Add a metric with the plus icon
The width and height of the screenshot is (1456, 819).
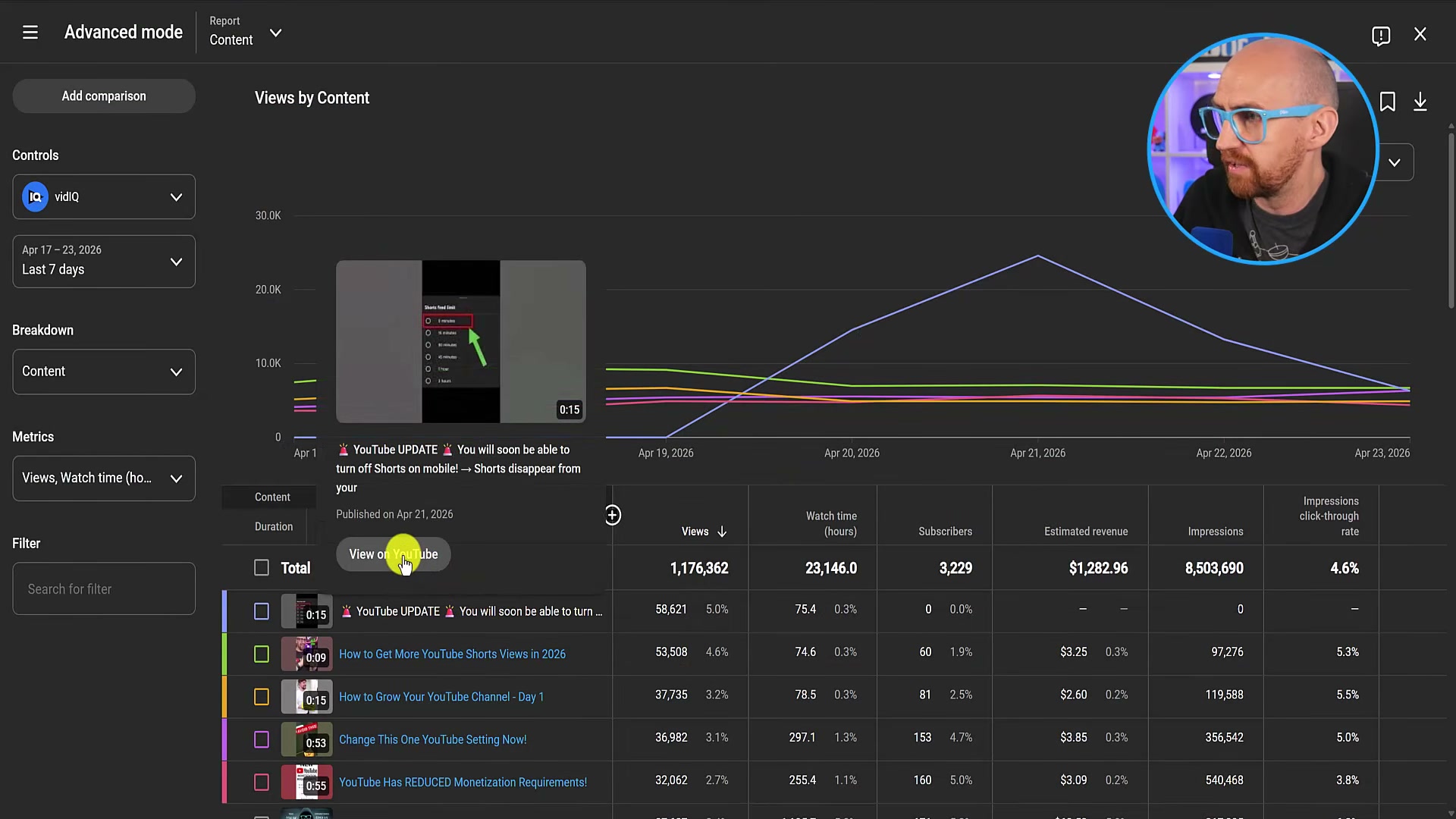pos(613,516)
